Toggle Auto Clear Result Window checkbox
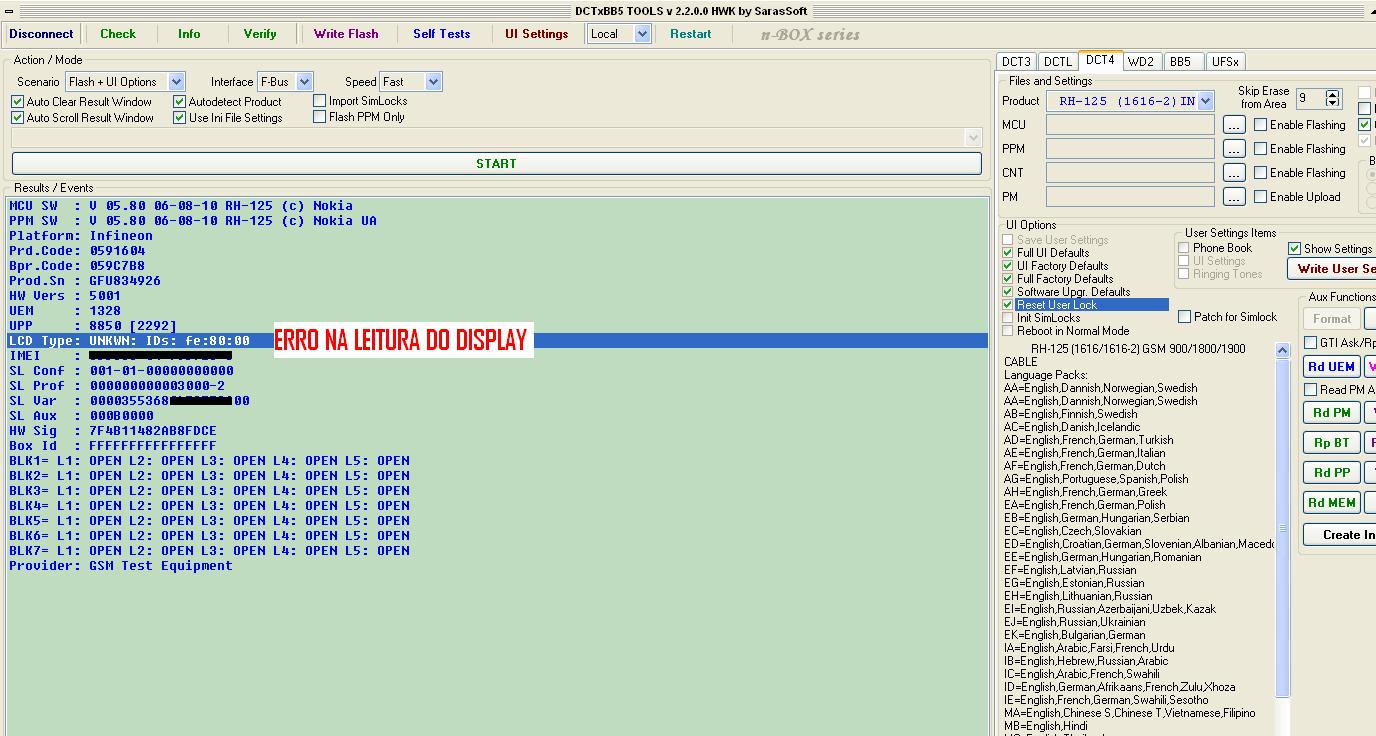The height and width of the screenshot is (736, 1376). coord(18,102)
